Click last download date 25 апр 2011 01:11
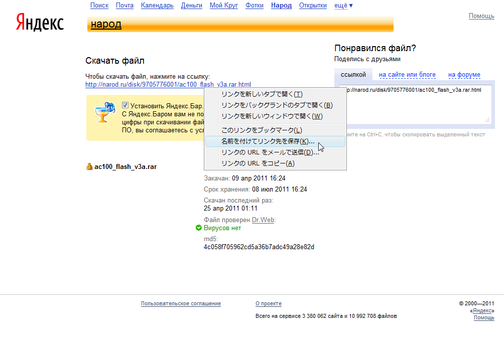 point(230,208)
